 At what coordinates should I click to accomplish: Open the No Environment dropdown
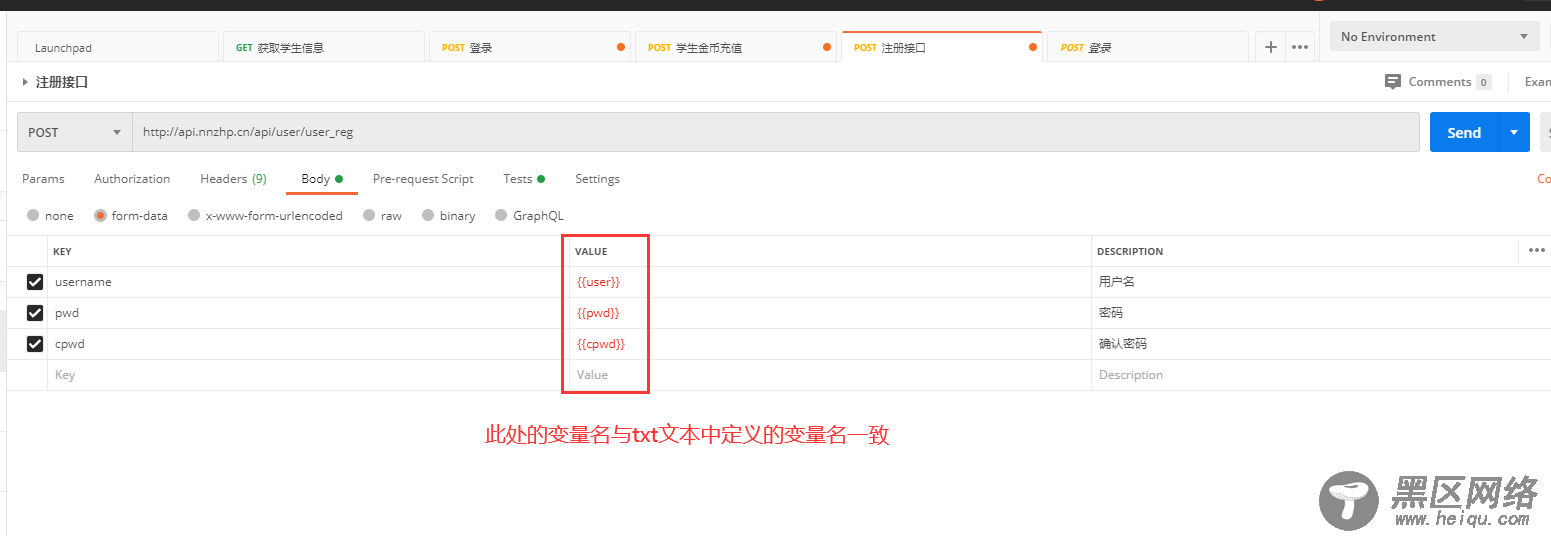(1434, 37)
